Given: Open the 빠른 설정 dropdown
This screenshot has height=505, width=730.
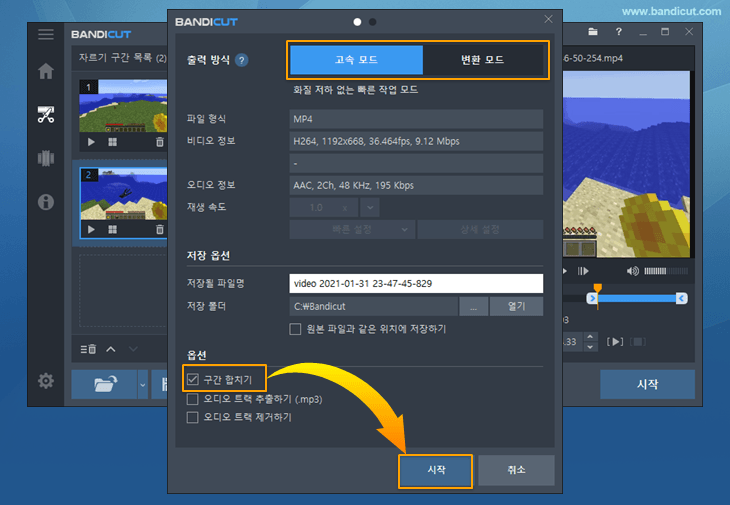Looking at the screenshot, I should tap(352, 229).
